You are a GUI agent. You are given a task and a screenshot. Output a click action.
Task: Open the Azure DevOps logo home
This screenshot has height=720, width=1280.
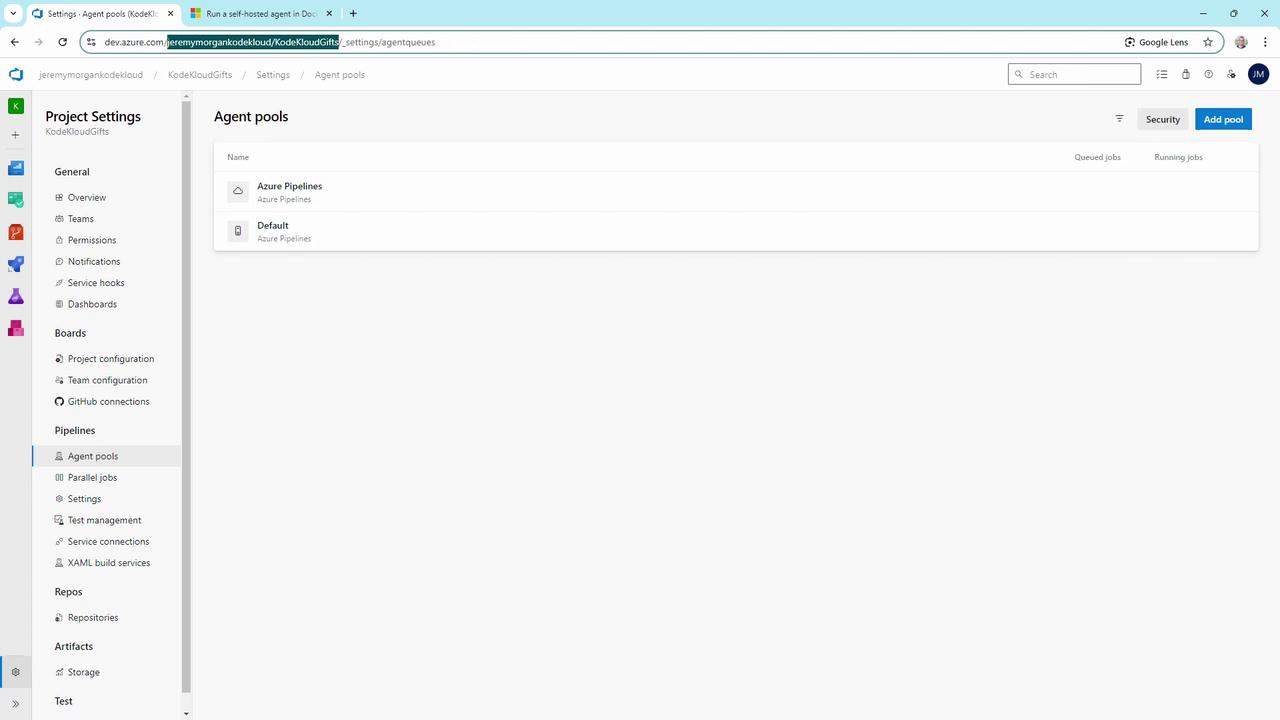pyautogui.click(x=15, y=75)
